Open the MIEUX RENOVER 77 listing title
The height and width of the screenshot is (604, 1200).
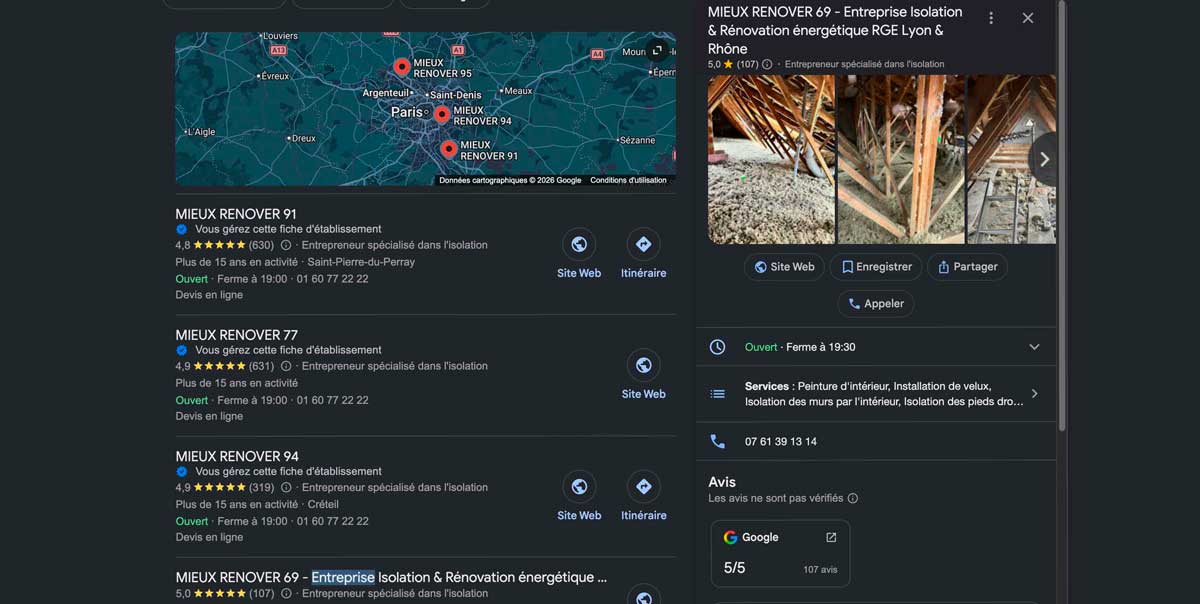click(x=236, y=335)
